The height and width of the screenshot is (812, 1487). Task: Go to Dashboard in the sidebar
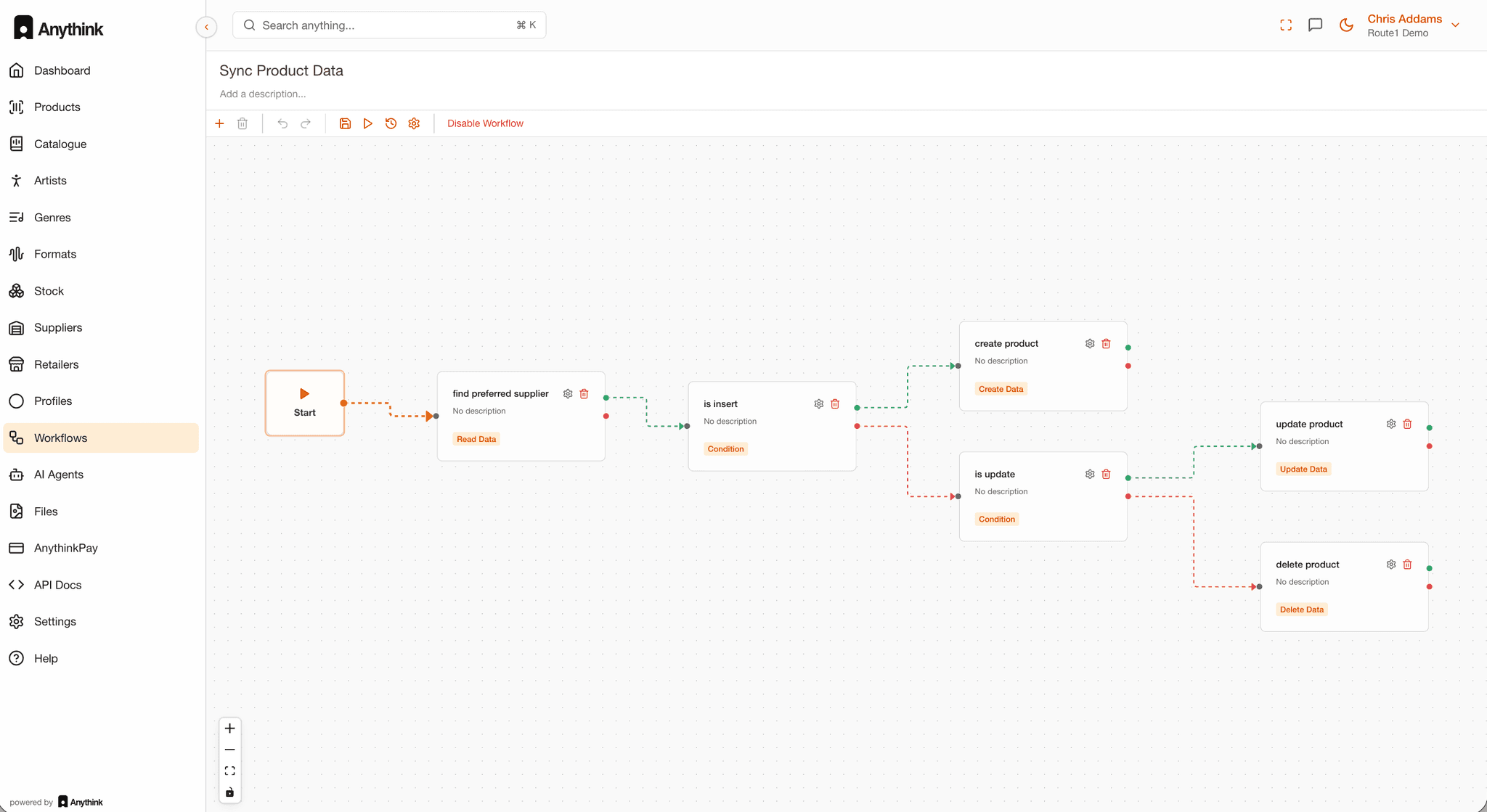100,70
